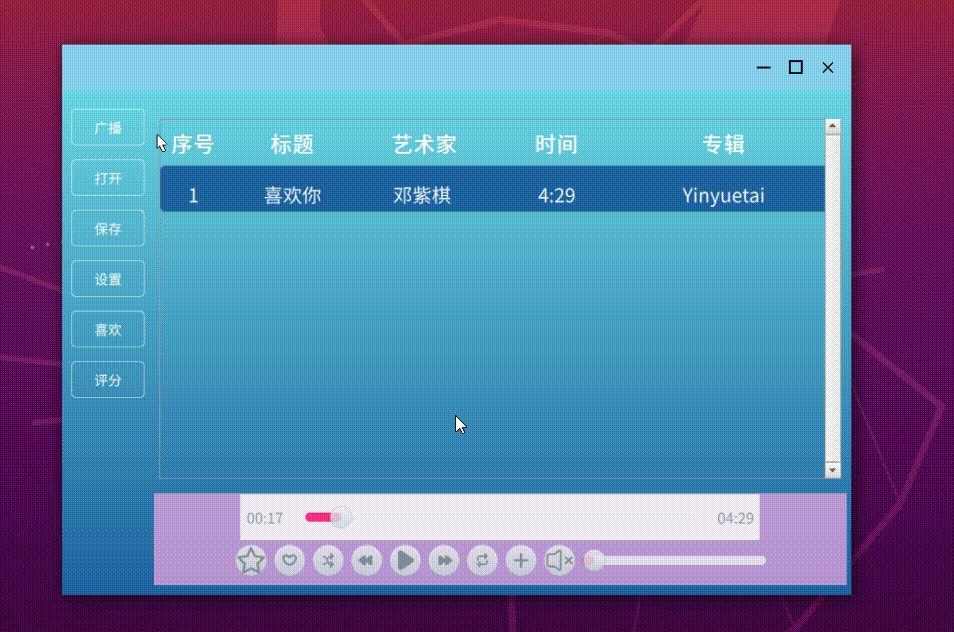Minimize the music player window
Viewport: 954px width, 632px height.
pos(764,68)
